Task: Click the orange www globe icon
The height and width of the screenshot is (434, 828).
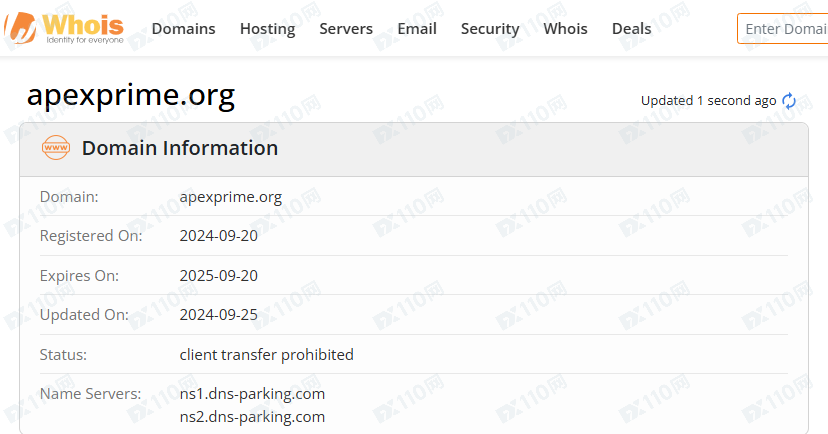Action: click(55, 148)
